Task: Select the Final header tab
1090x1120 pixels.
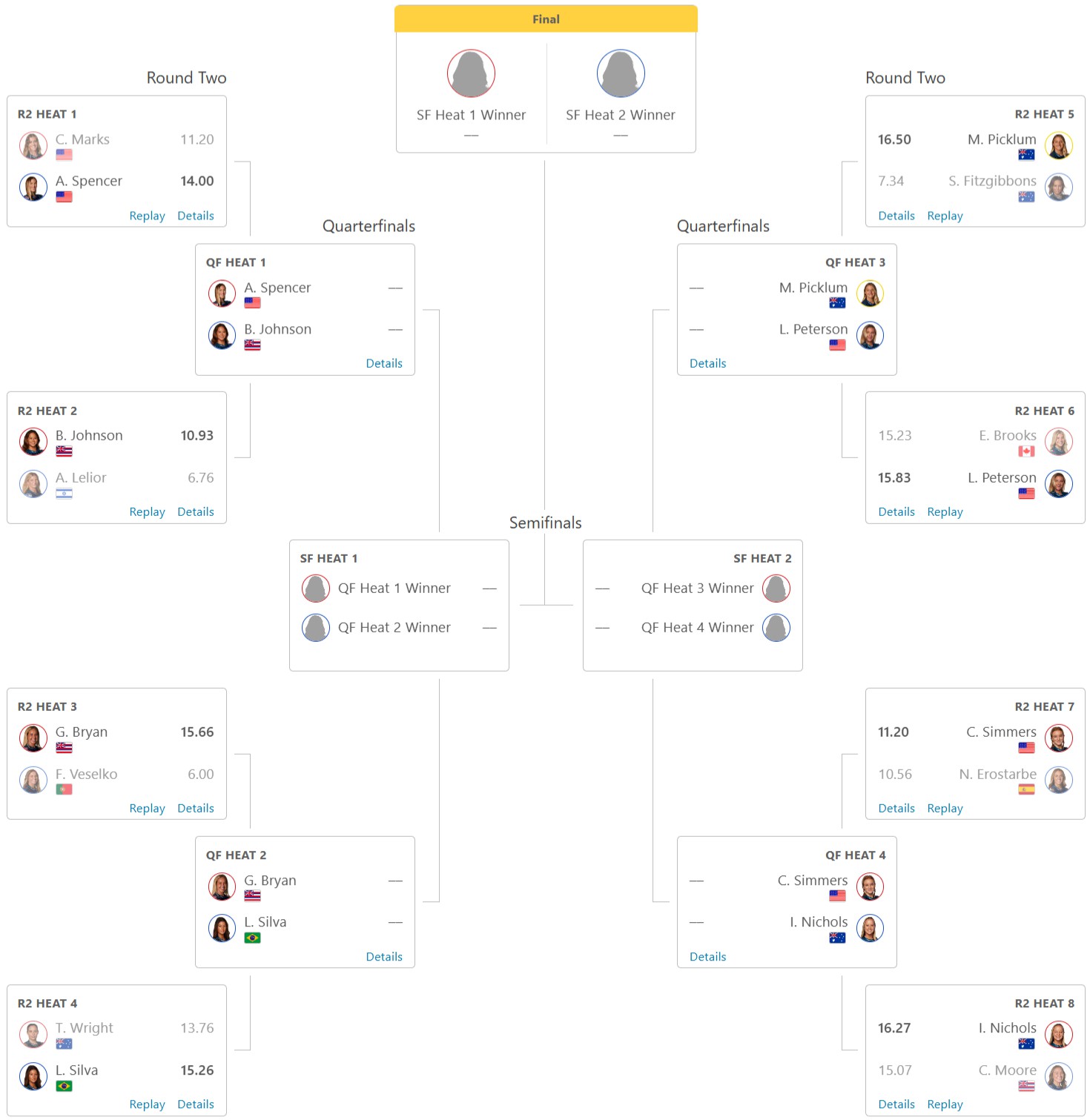Action: click(x=546, y=19)
